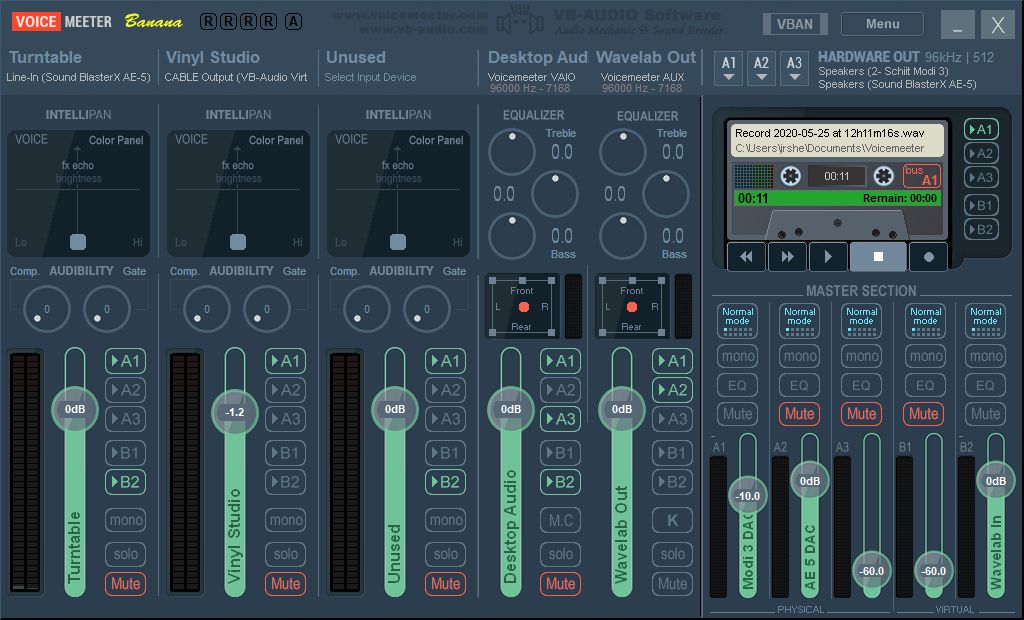
Task: Open Turntable Color Panel mode
Action: coord(116,140)
